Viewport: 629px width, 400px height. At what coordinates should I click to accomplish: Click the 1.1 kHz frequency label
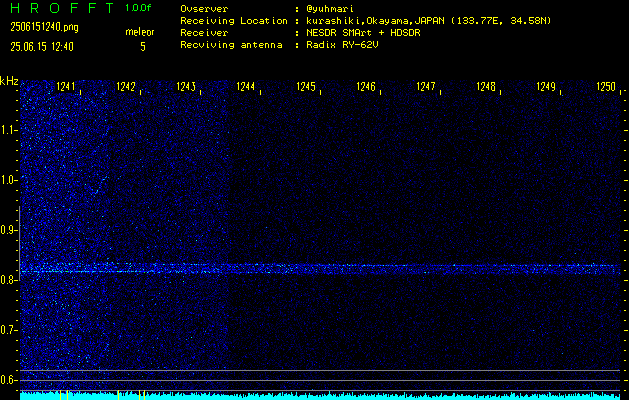9,130
